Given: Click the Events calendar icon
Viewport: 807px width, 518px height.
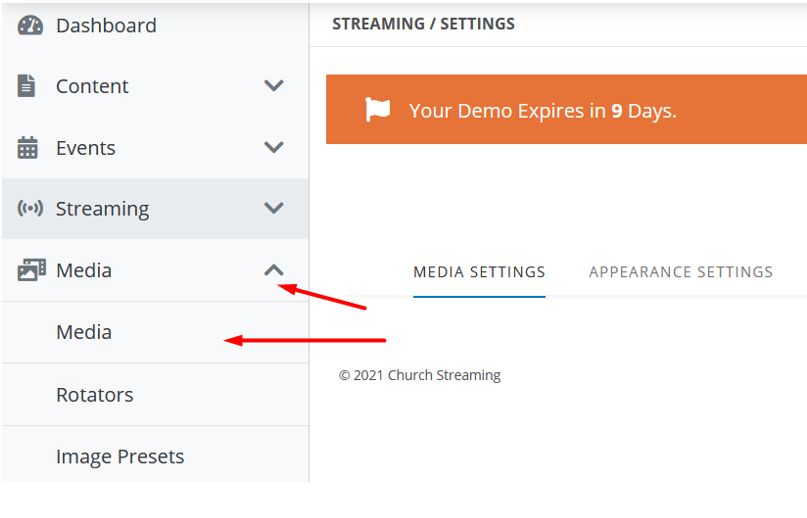Looking at the screenshot, I should [28, 148].
